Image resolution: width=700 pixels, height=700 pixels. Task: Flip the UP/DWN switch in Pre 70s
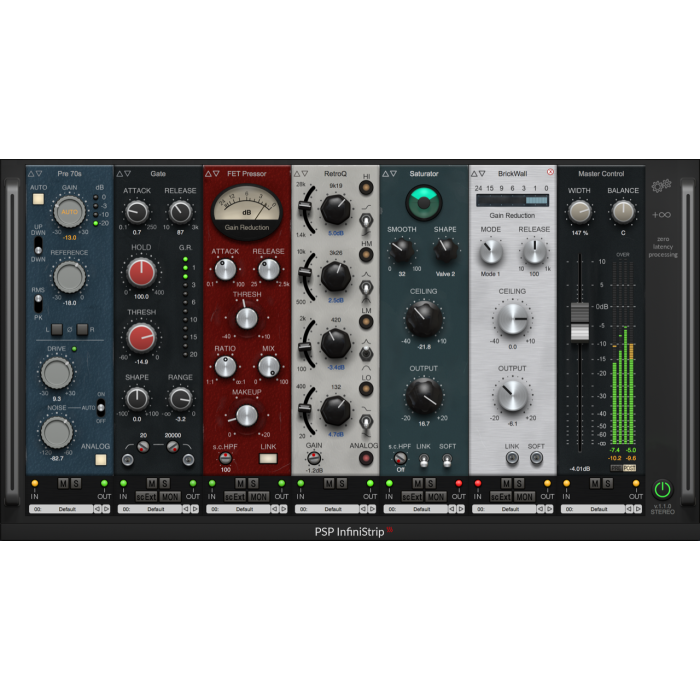click(x=38, y=246)
